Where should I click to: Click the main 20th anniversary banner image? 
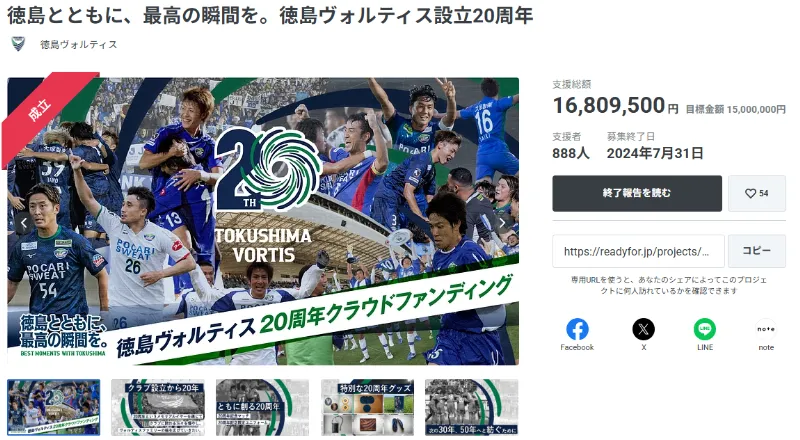[263, 221]
